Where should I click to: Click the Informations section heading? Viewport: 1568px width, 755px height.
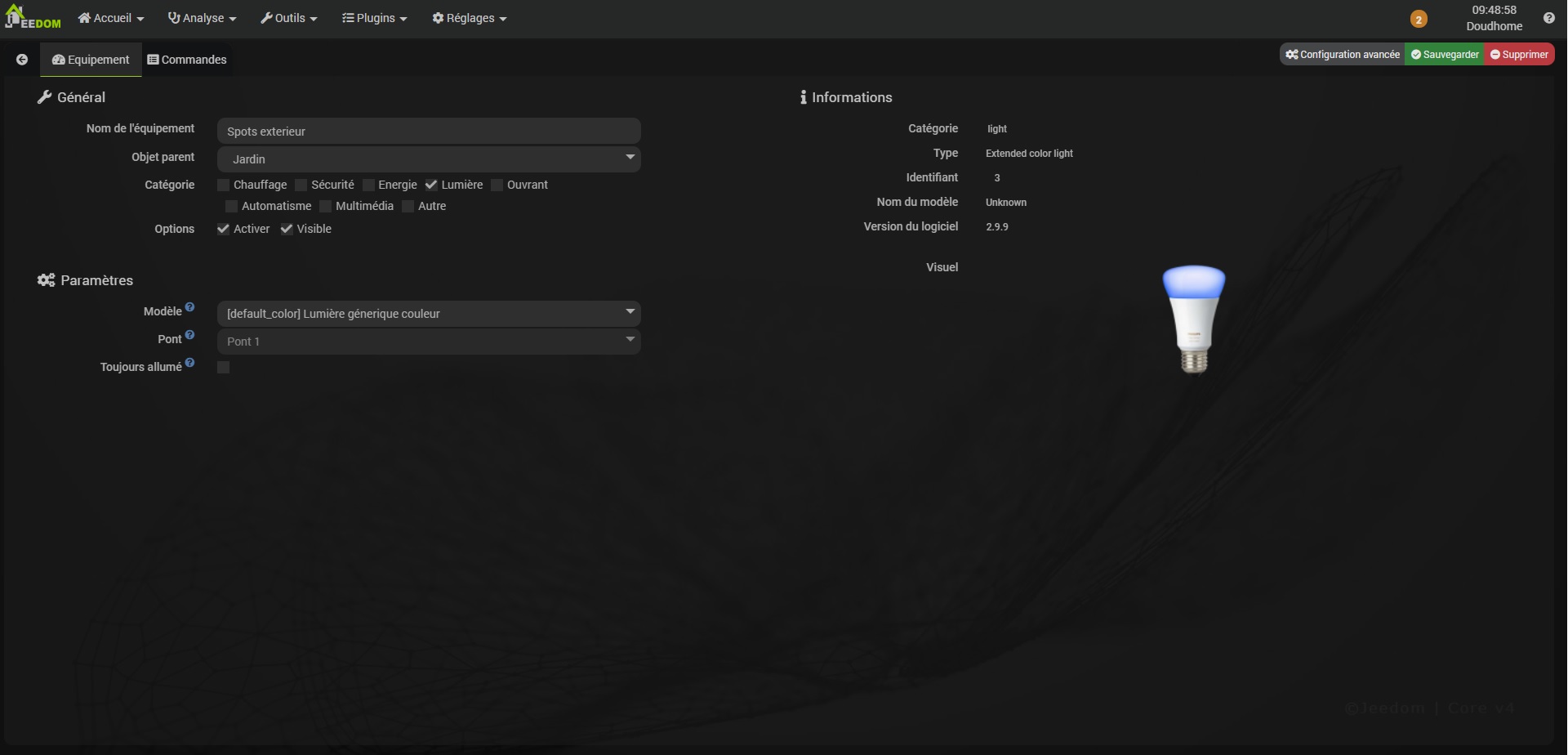[846, 97]
